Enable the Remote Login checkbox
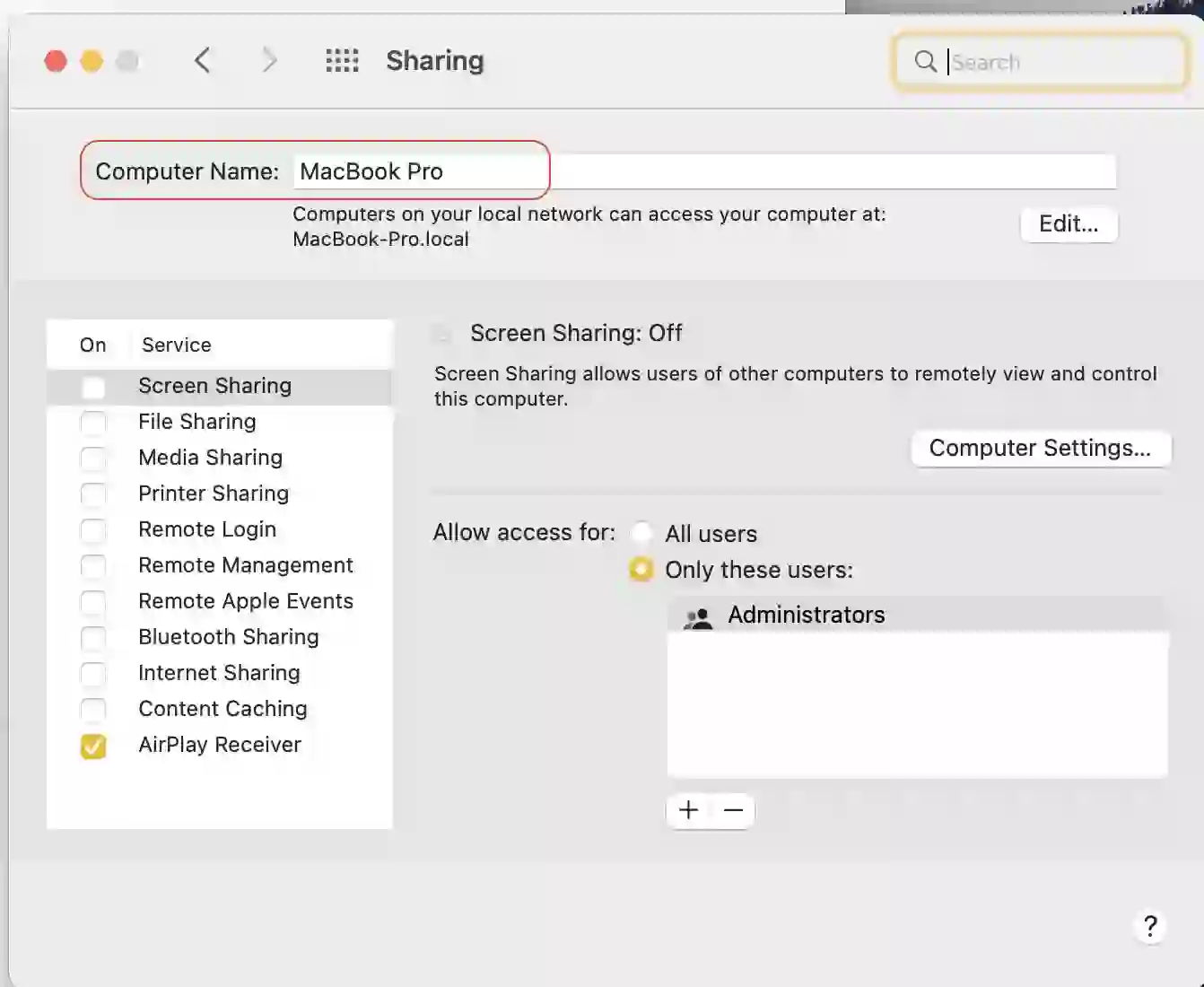Viewport: 1204px width, 987px height. point(93,530)
